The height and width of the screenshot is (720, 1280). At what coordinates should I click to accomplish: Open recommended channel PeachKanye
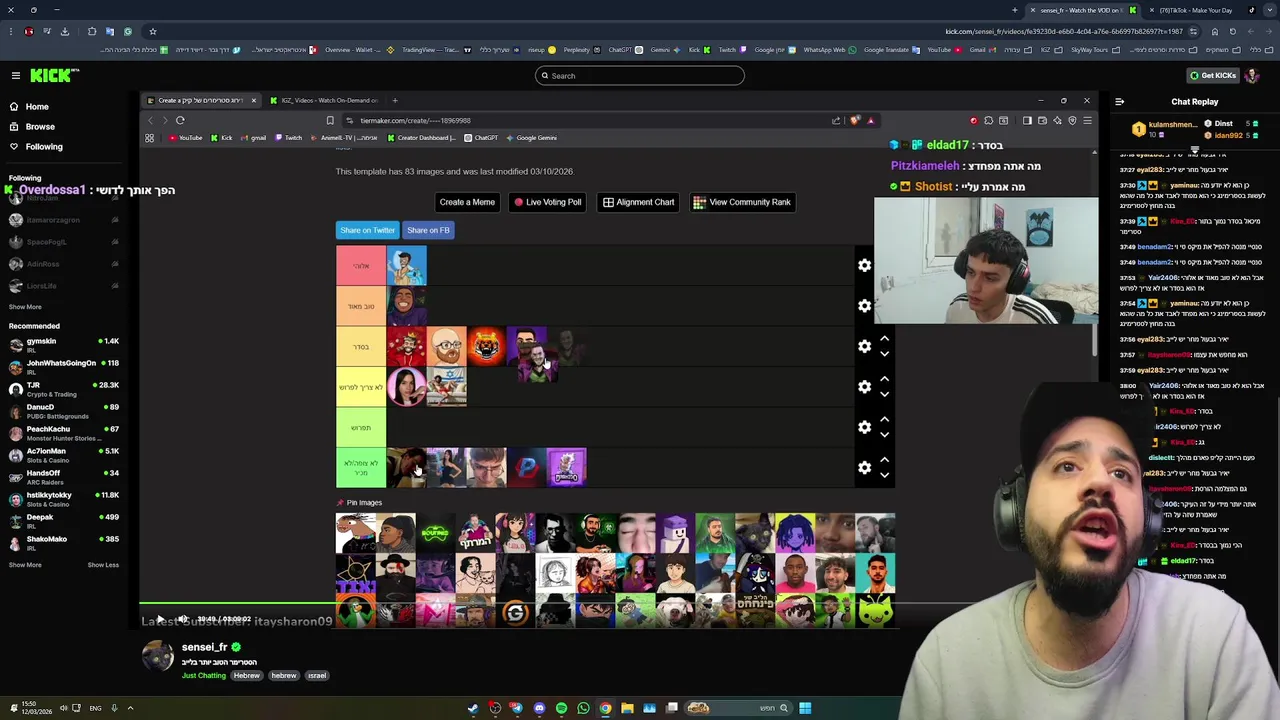[x=62, y=433]
